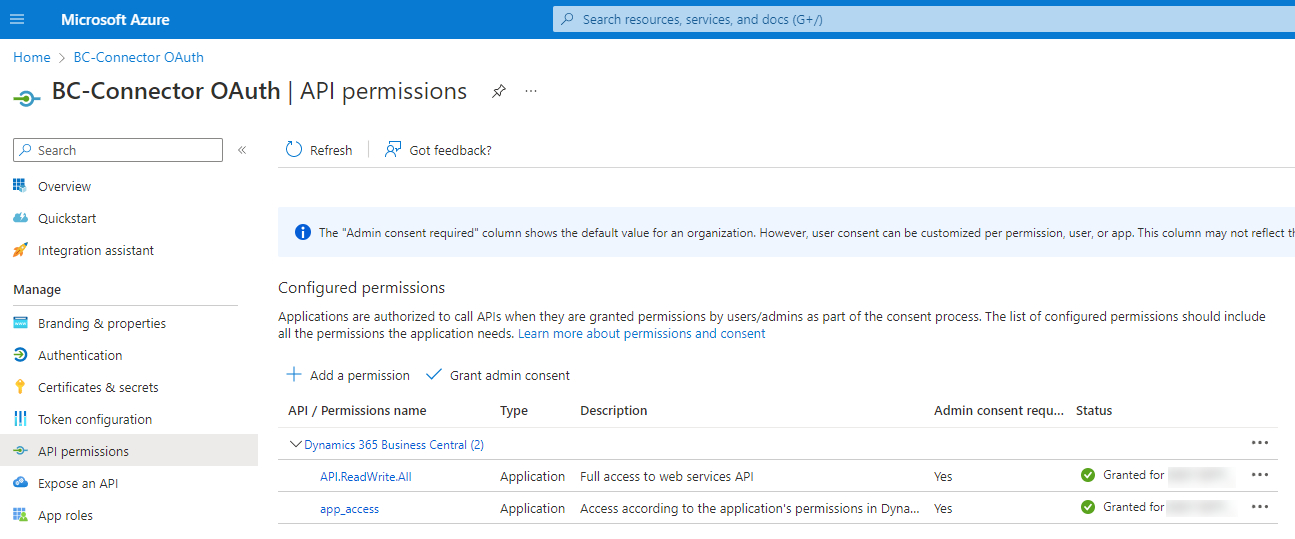The width and height of the screenshot is (1295, 539).
Task: Focus the sidebar Search field
Action: coord(118,150)
